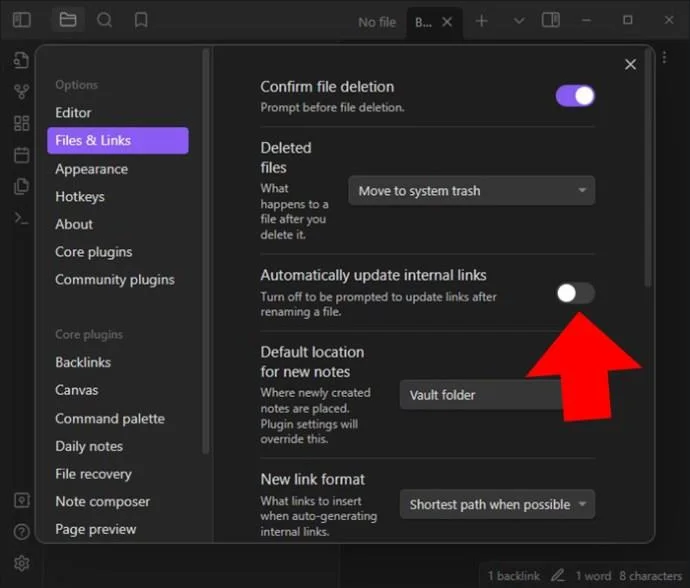Toggle the right sidebar icon
The image size is (690, 588).
pos(551,20)
